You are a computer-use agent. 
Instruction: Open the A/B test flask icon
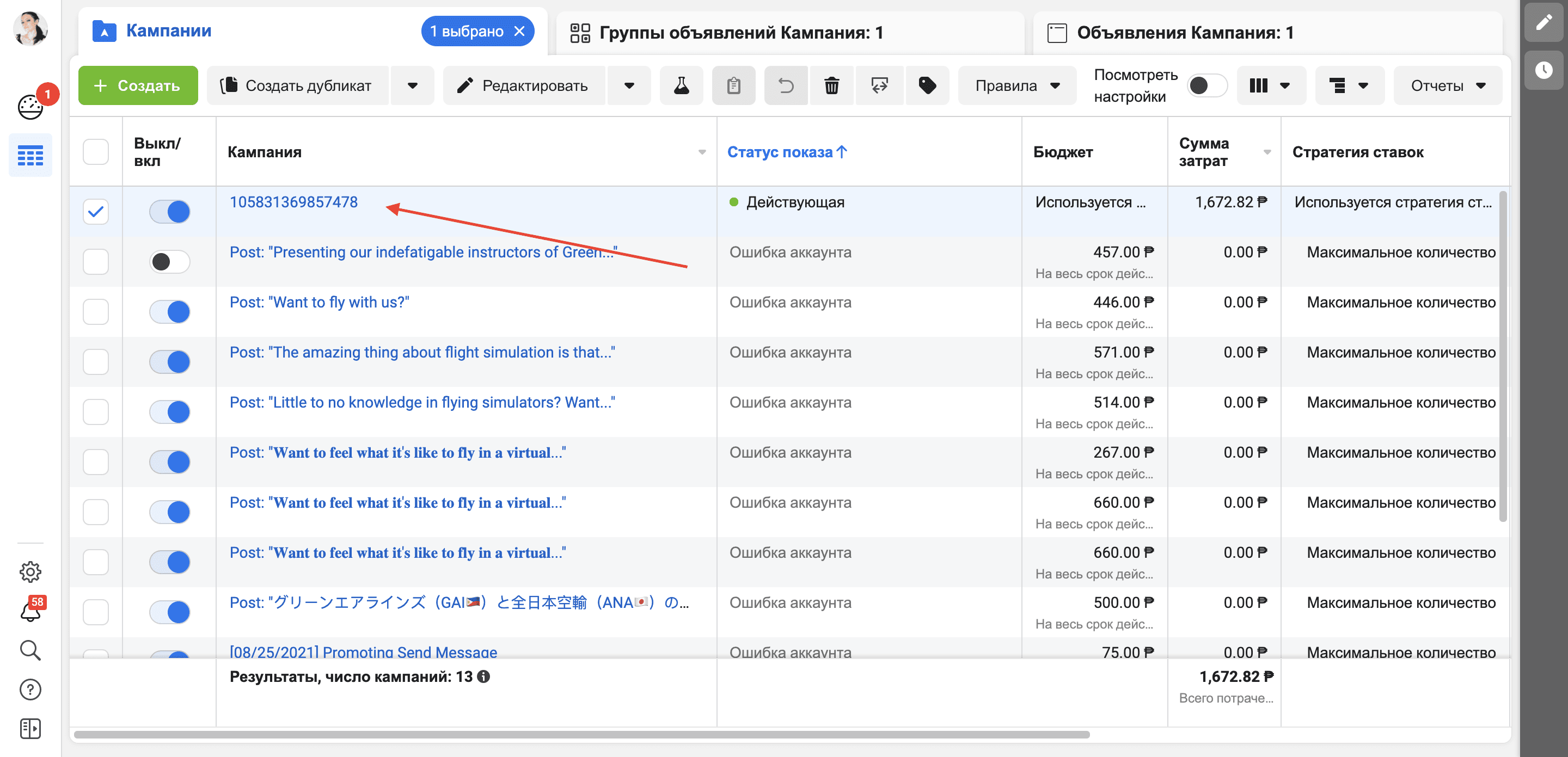[x=681, y=86]
